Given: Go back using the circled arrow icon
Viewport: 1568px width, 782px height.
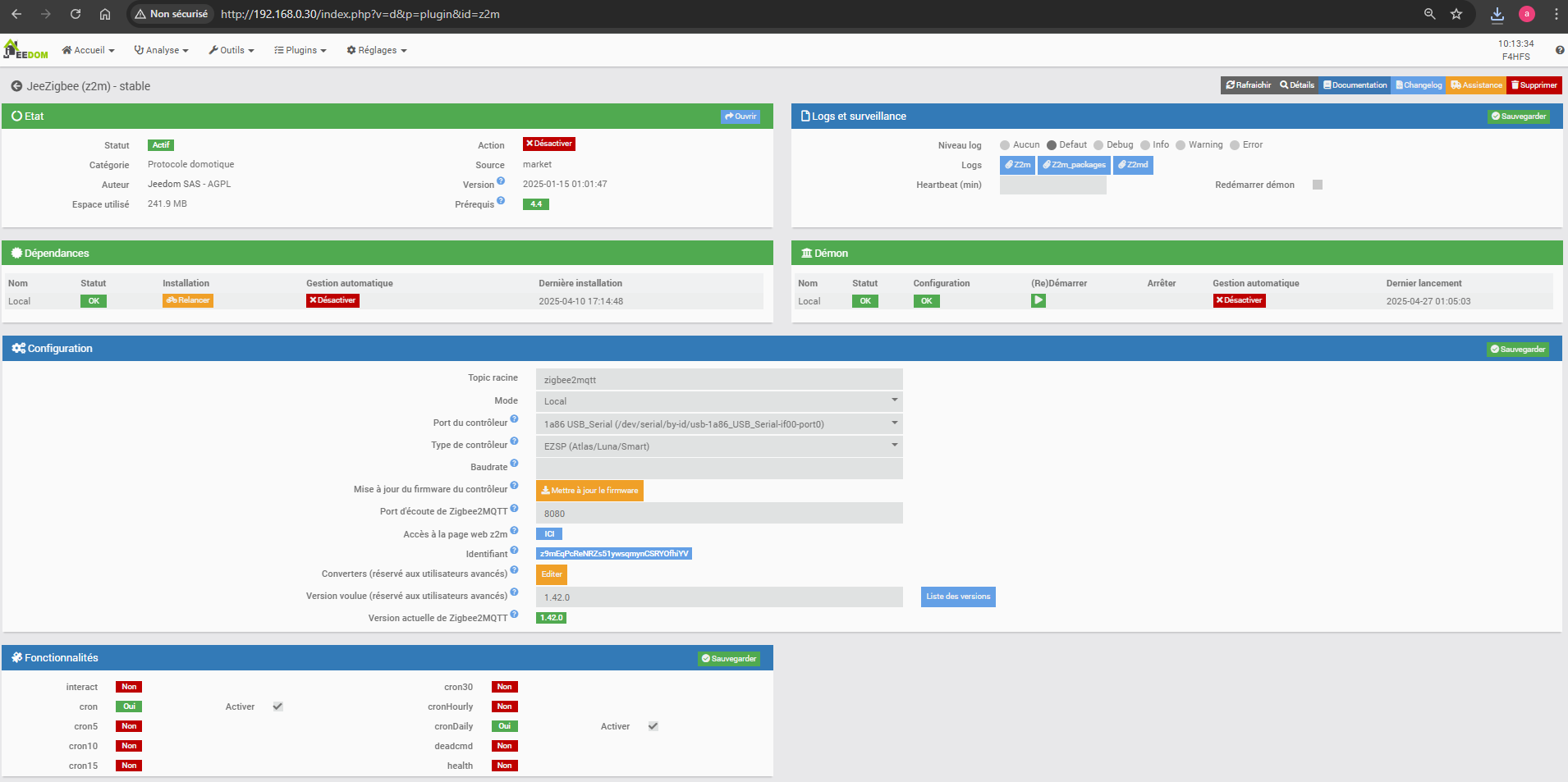Looking at the screenshot, I should (x=16, y=86).
